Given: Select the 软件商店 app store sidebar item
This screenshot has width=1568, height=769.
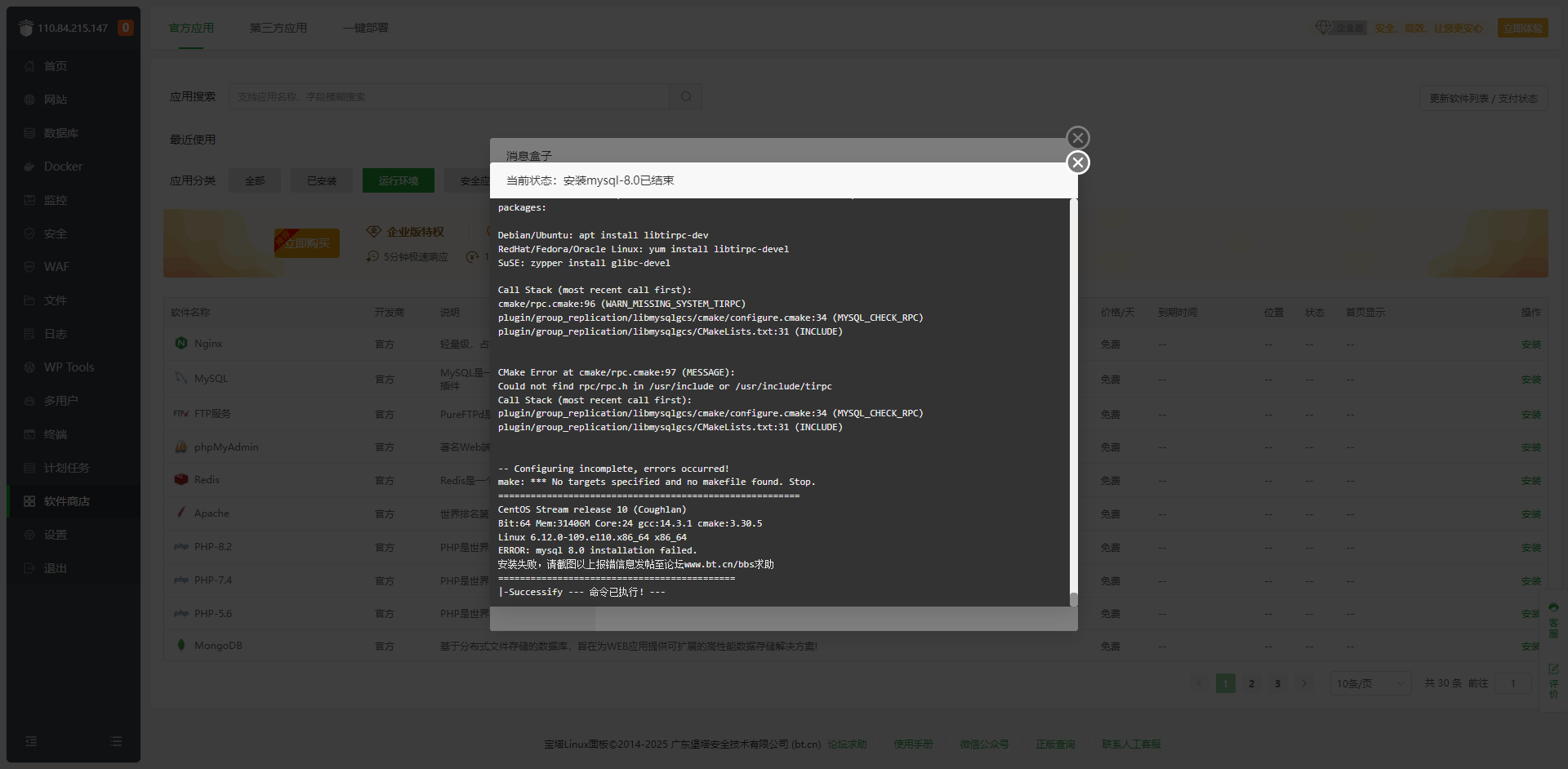Looking at the screenshot, I should (x=73, y=501).
